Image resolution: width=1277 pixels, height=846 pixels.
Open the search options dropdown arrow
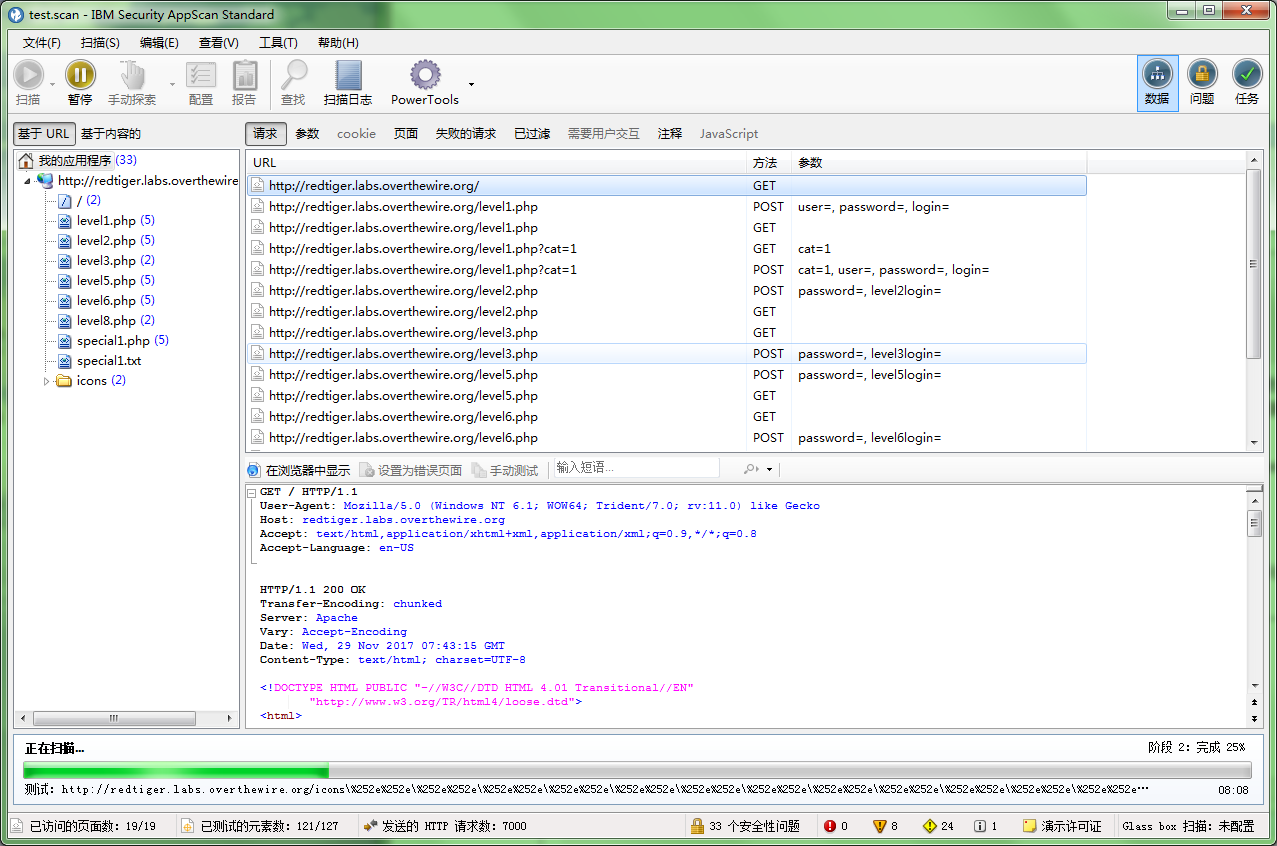(x=770, y=470)
